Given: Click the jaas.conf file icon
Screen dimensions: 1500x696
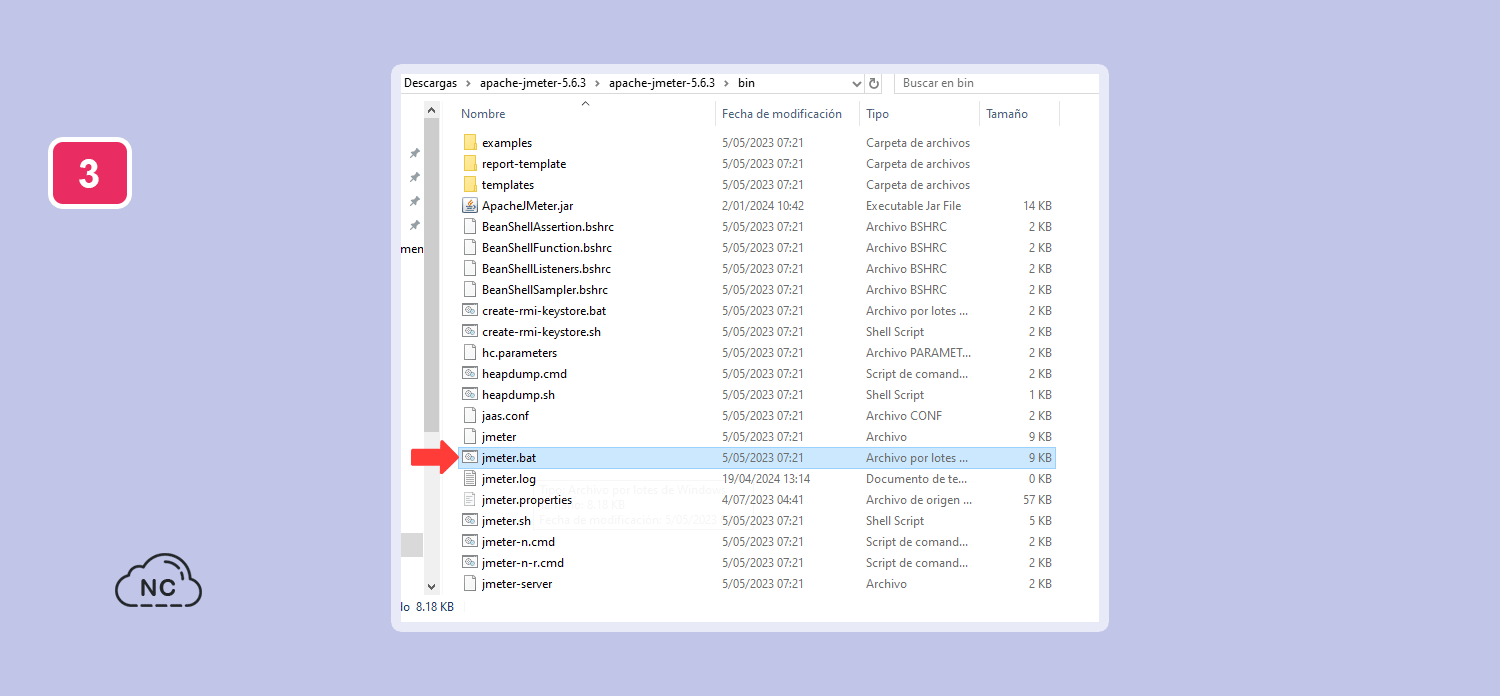Looking at the screenshot, I should (470, 415).
